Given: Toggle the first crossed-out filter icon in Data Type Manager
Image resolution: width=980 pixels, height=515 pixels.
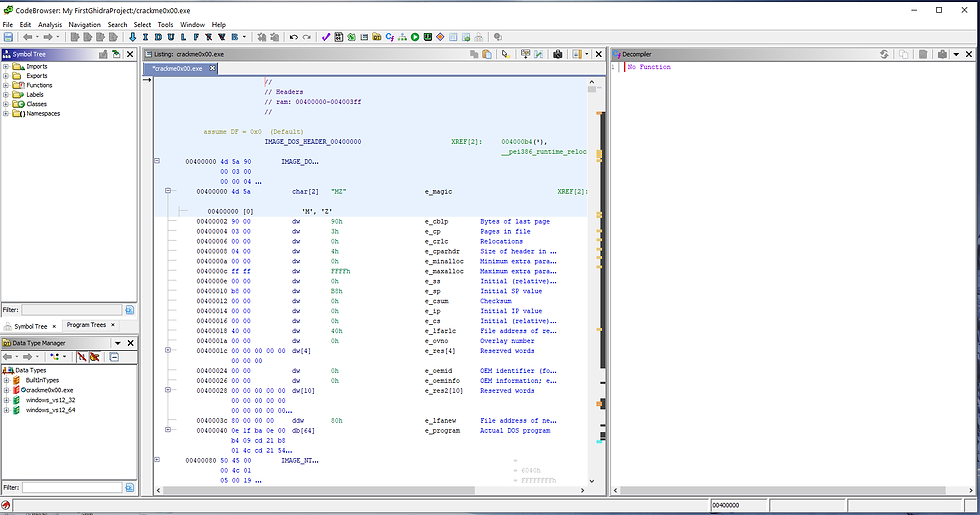Looking at the screenshot, I should tap(82, 357).
